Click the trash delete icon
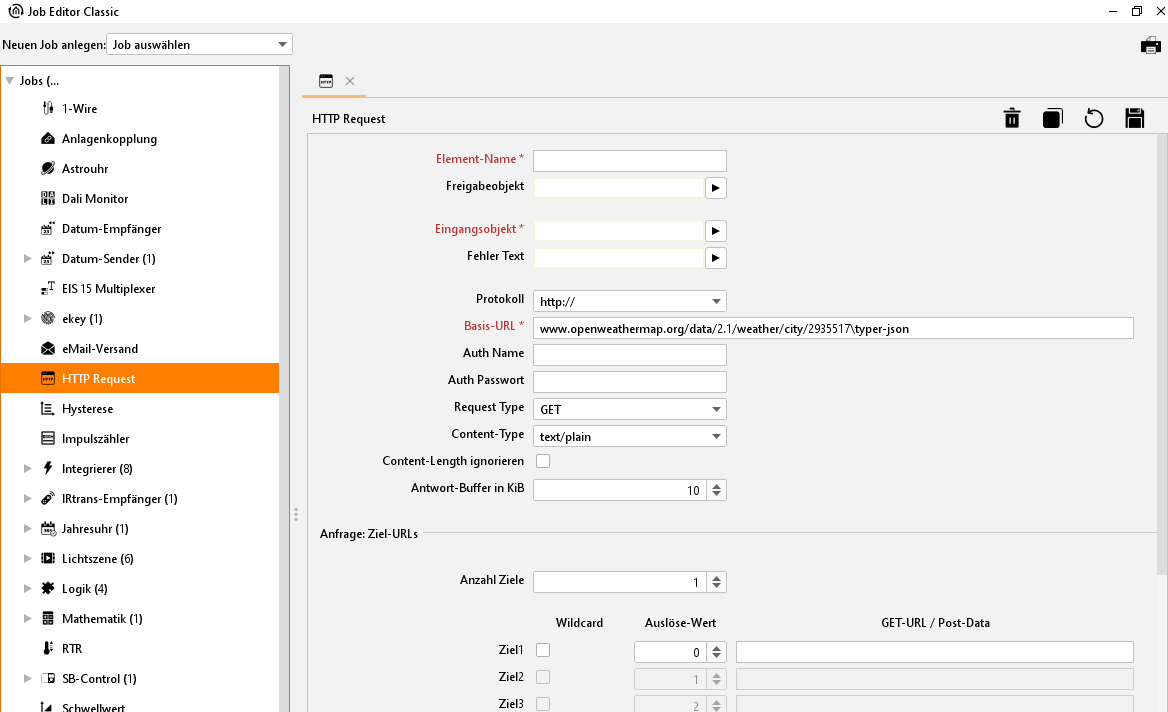Screen dimensions: 1168x712 pyautogui.click(x=1012, y=119)
